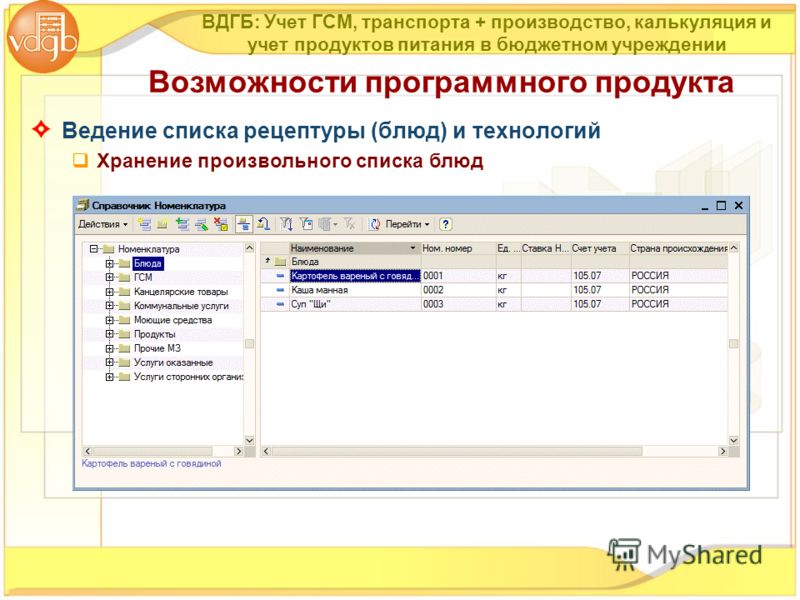
Task: Select the Канцелярские товары tree item
Action: point(181,292)
